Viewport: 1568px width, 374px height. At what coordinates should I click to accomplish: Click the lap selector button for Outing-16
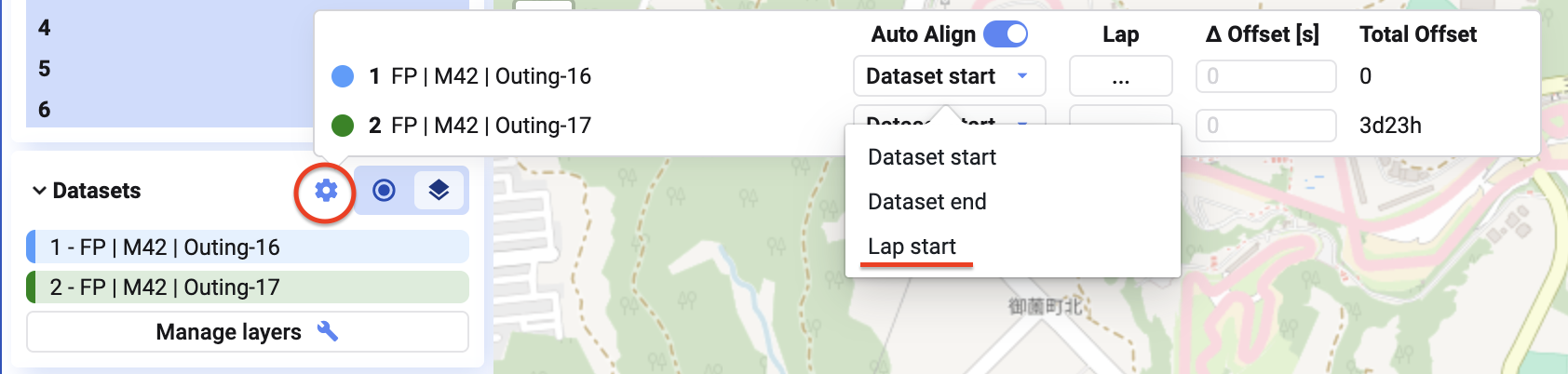[x=1120, y=76]
